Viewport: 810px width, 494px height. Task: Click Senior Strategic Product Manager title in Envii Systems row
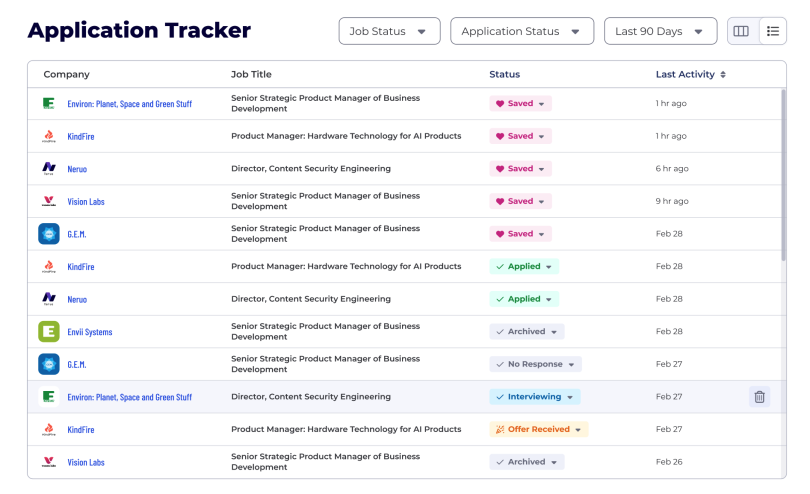pyautogui.click(x=325, y=331)
